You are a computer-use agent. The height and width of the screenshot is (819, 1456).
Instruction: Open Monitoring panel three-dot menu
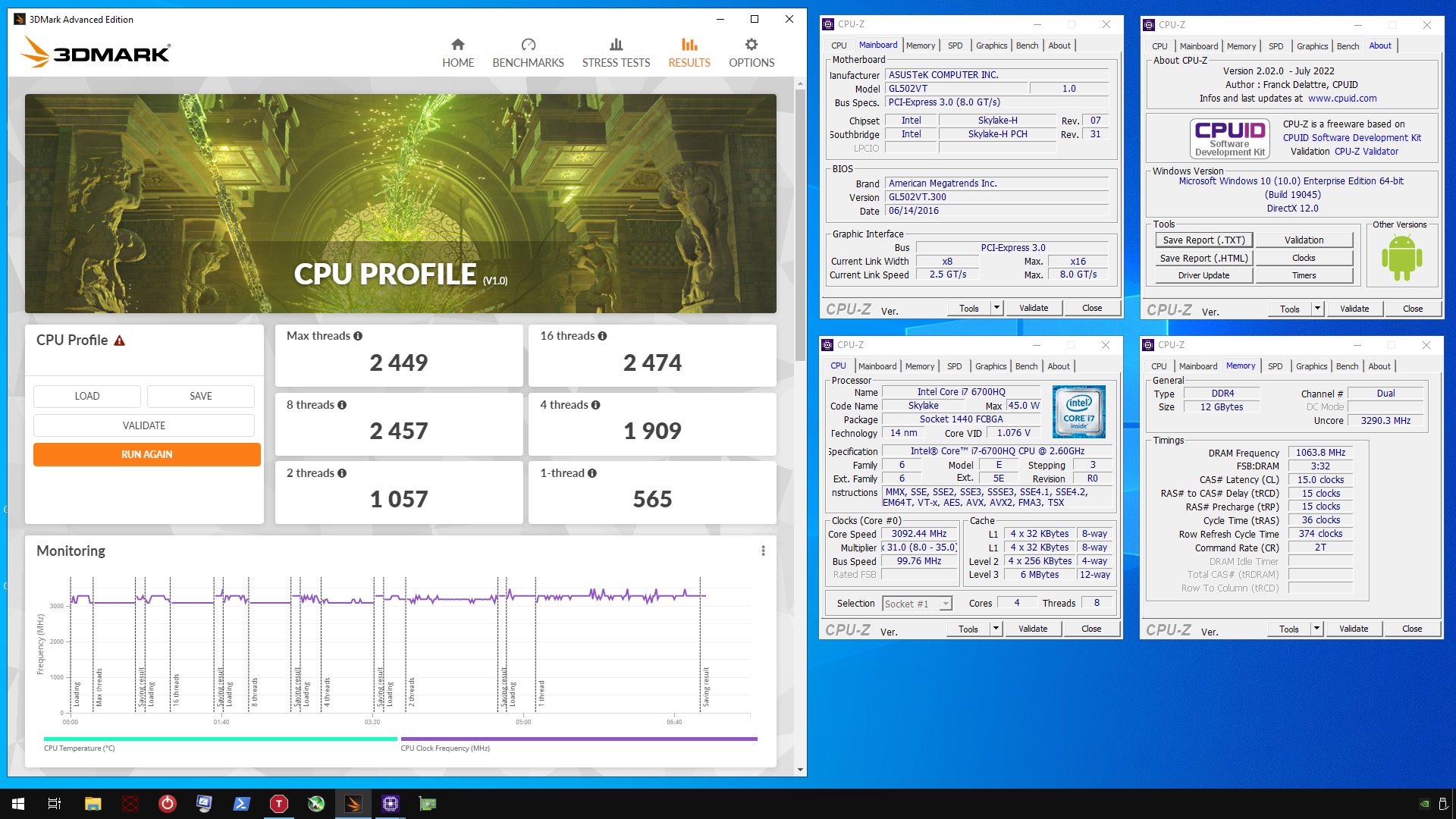coord(763,551)
